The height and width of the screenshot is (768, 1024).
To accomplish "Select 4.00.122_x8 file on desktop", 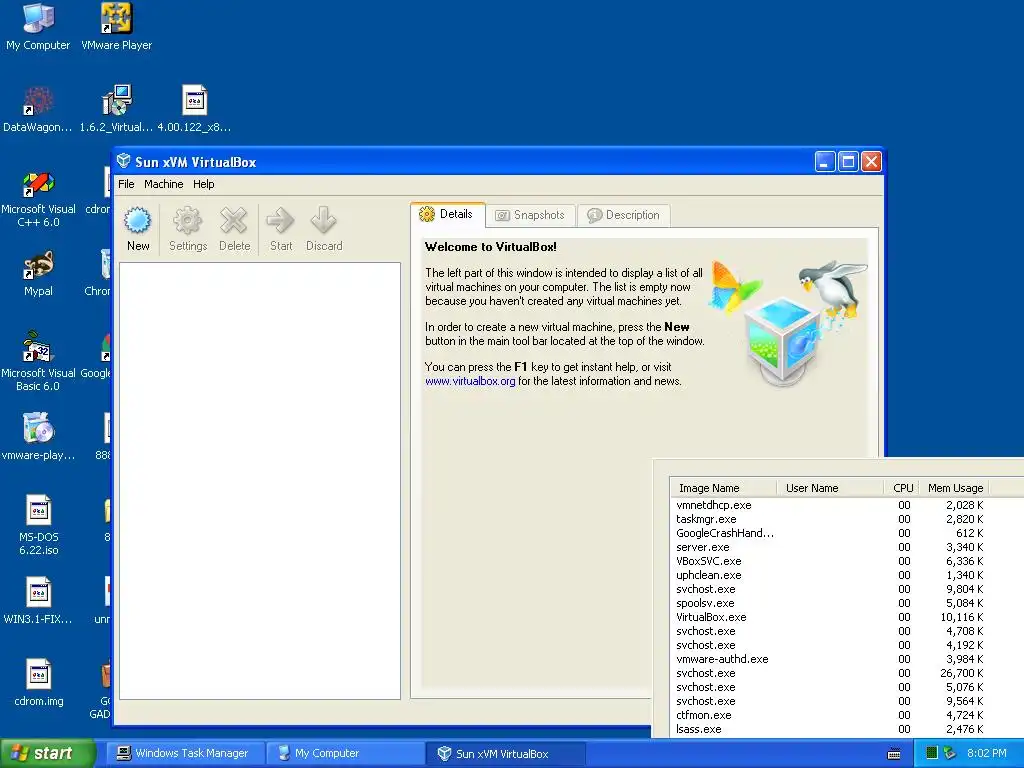I will click(194, 109).
